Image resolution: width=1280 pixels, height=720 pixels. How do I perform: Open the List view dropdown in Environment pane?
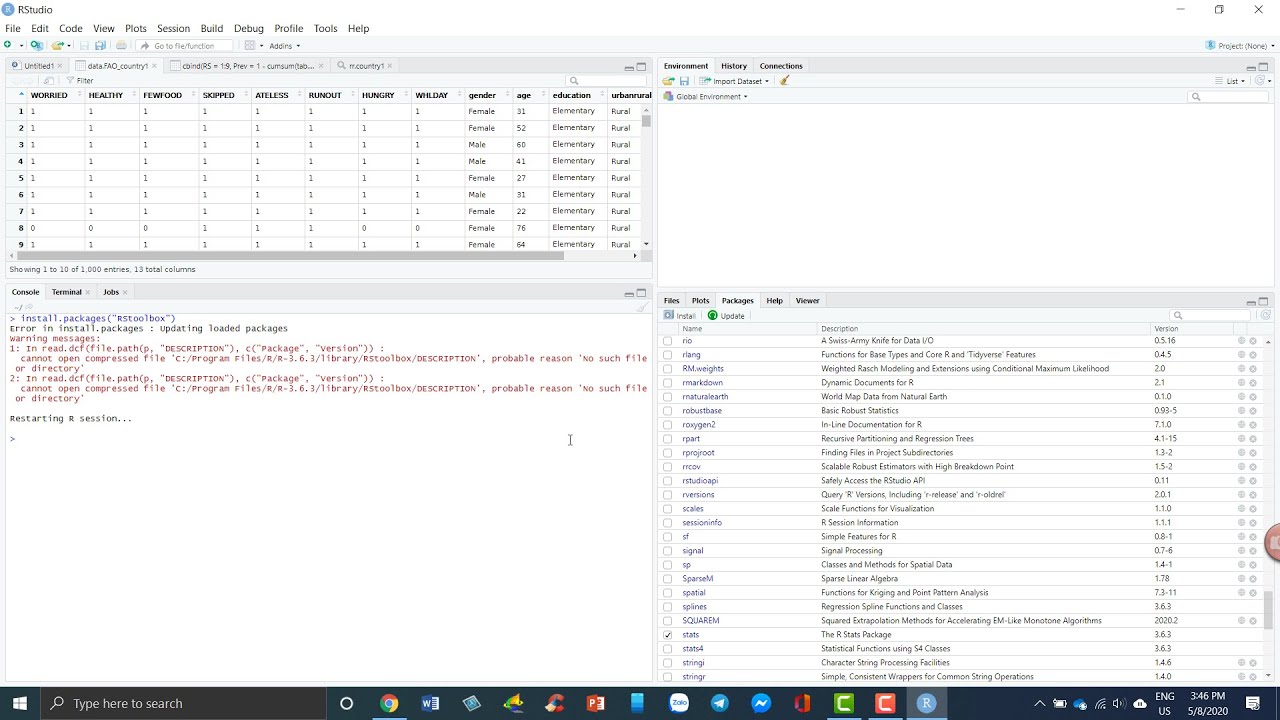point(1231,81)
